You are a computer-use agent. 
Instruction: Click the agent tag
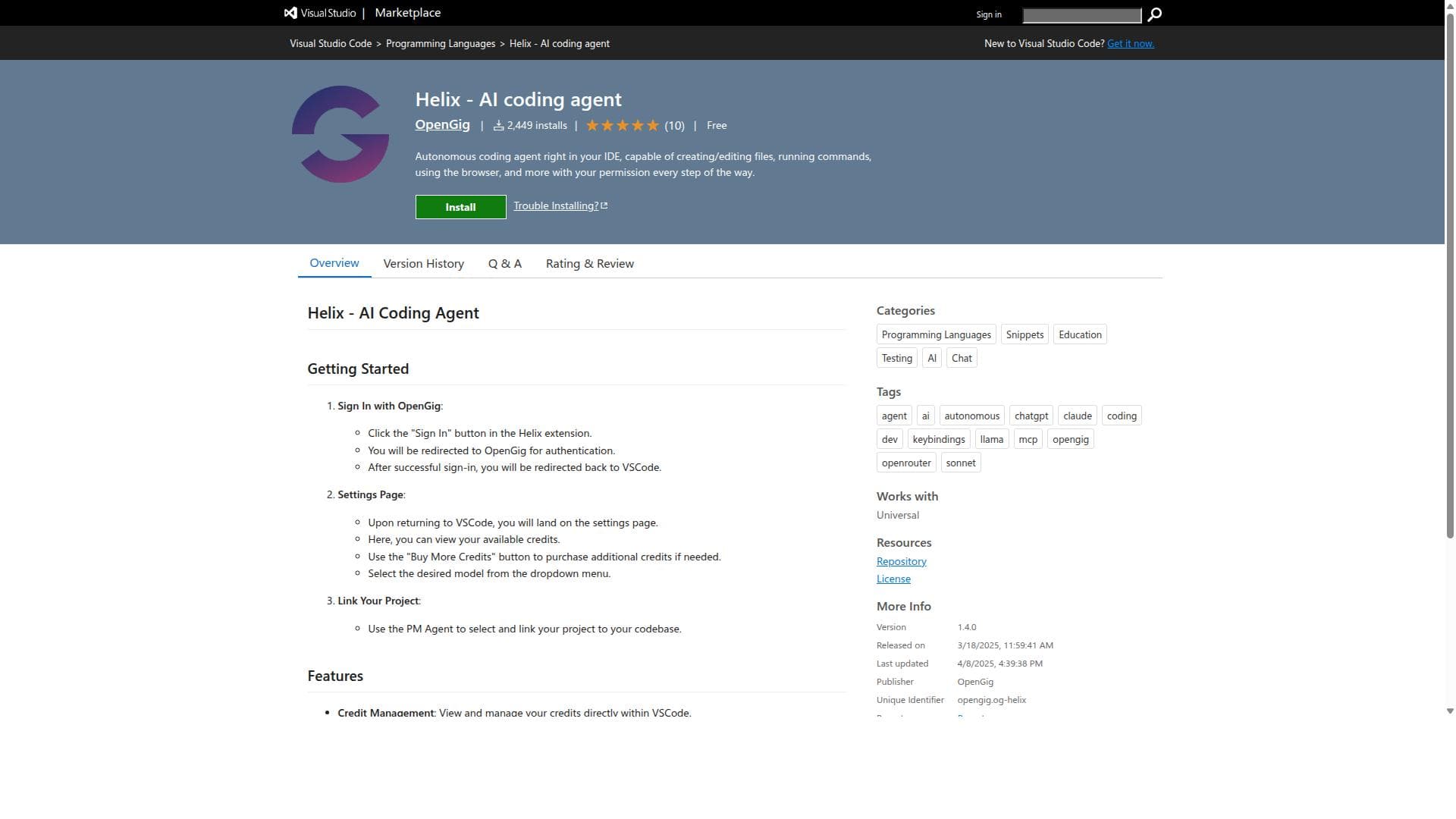point(894,416)
